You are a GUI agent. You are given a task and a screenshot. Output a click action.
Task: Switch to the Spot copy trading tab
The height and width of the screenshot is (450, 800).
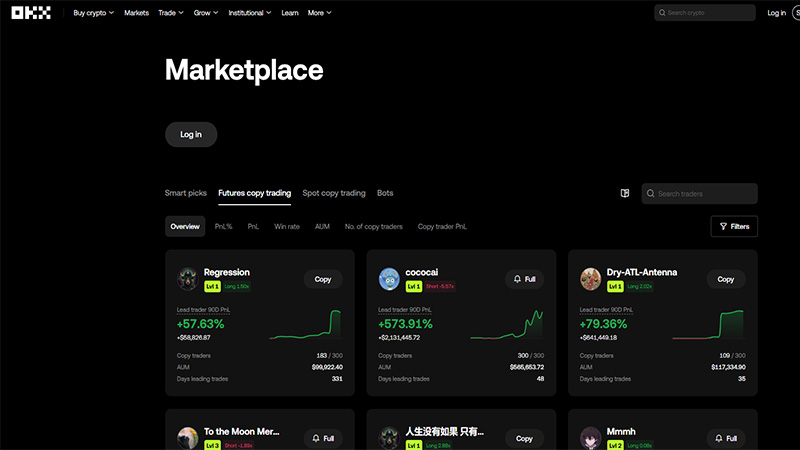pos(334,193)
